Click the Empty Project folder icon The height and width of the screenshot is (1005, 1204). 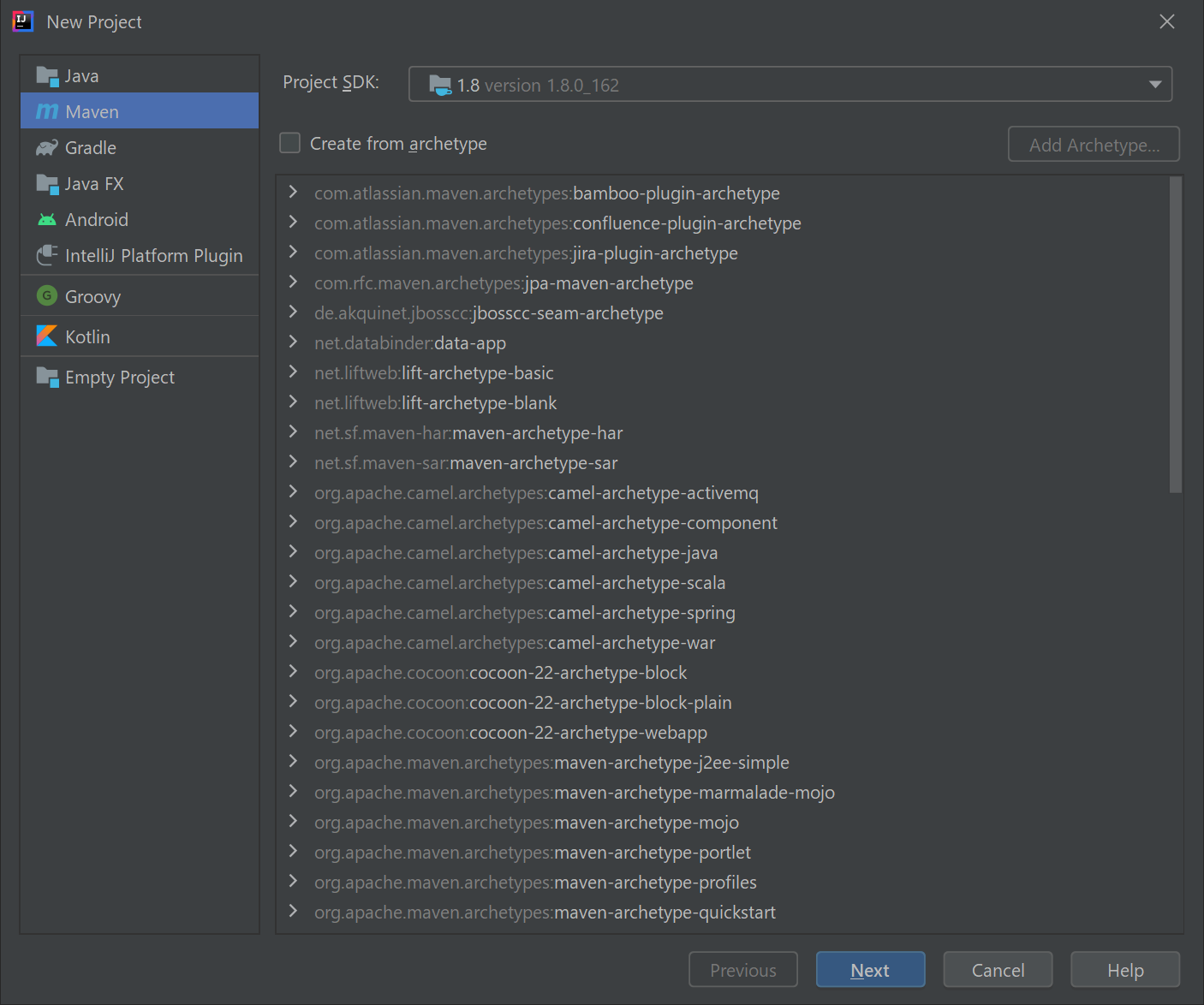[x=47, y=378]
